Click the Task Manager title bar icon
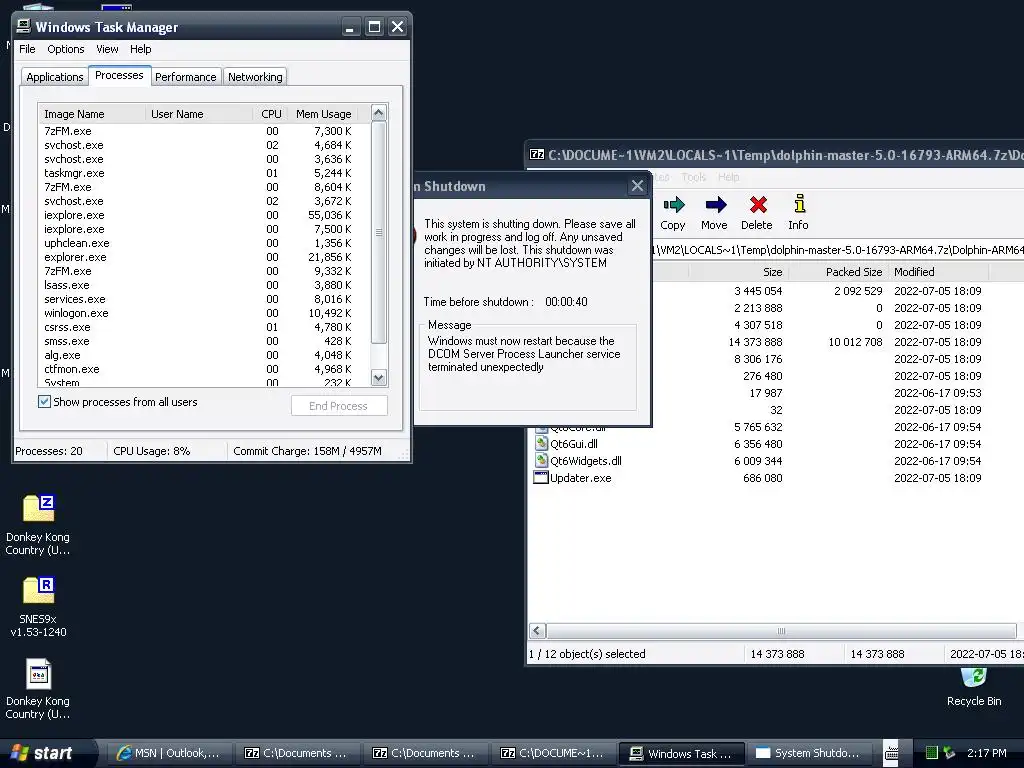 point(24,26)
